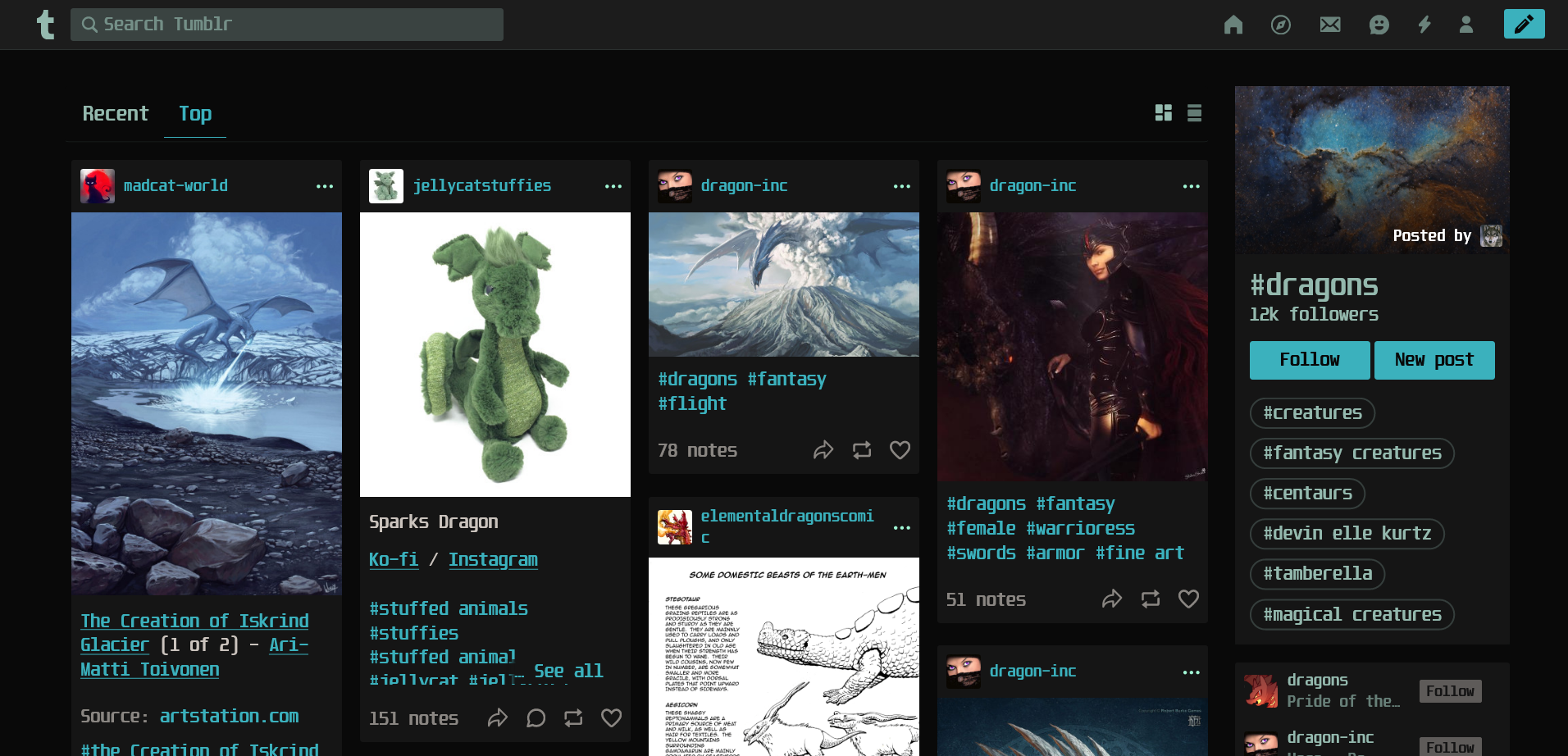
Task: Follow the #dragons tag
Action: tap(1310, 360)
